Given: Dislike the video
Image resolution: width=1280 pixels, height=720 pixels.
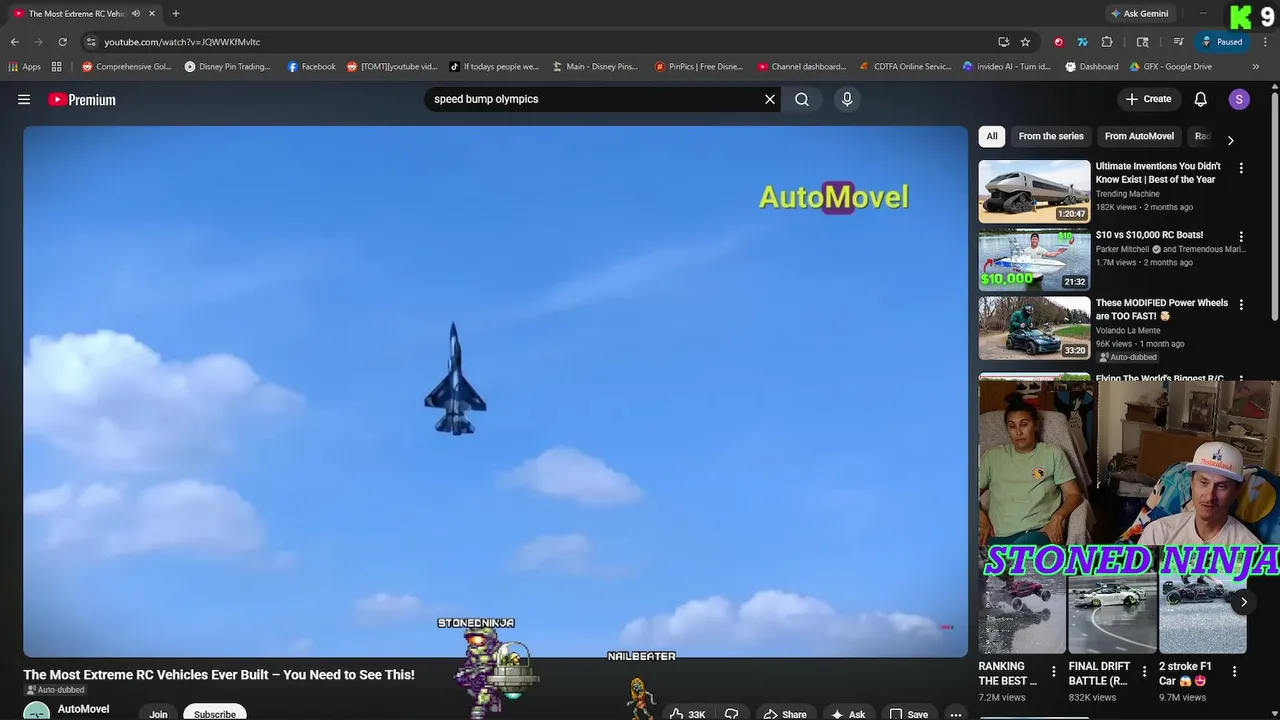Looking at the screenshot, I should 732,713.
